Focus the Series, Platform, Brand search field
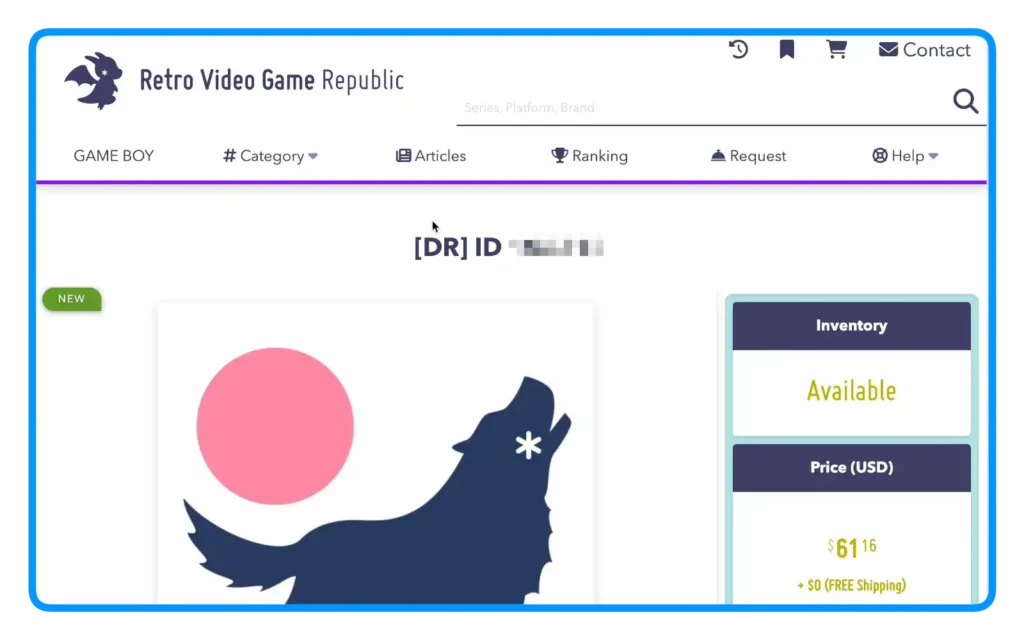The height and width of the screenshot is (640, 1024). (x=700, y=108)
